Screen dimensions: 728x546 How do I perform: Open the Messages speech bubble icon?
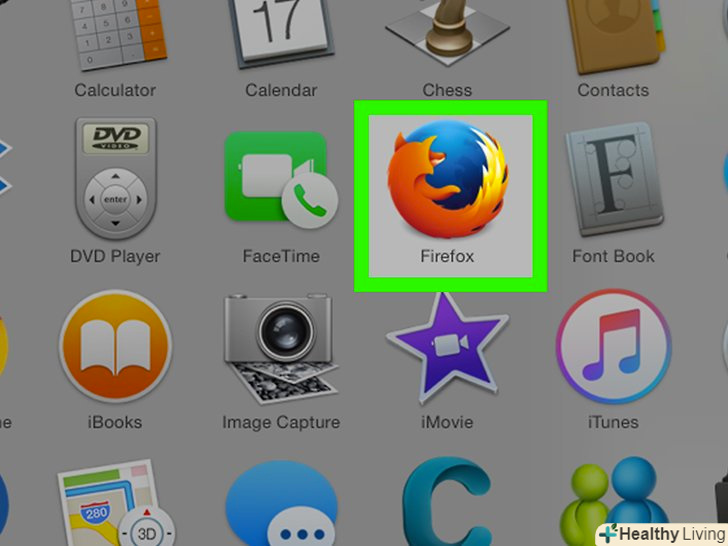(x=281, y=503)
